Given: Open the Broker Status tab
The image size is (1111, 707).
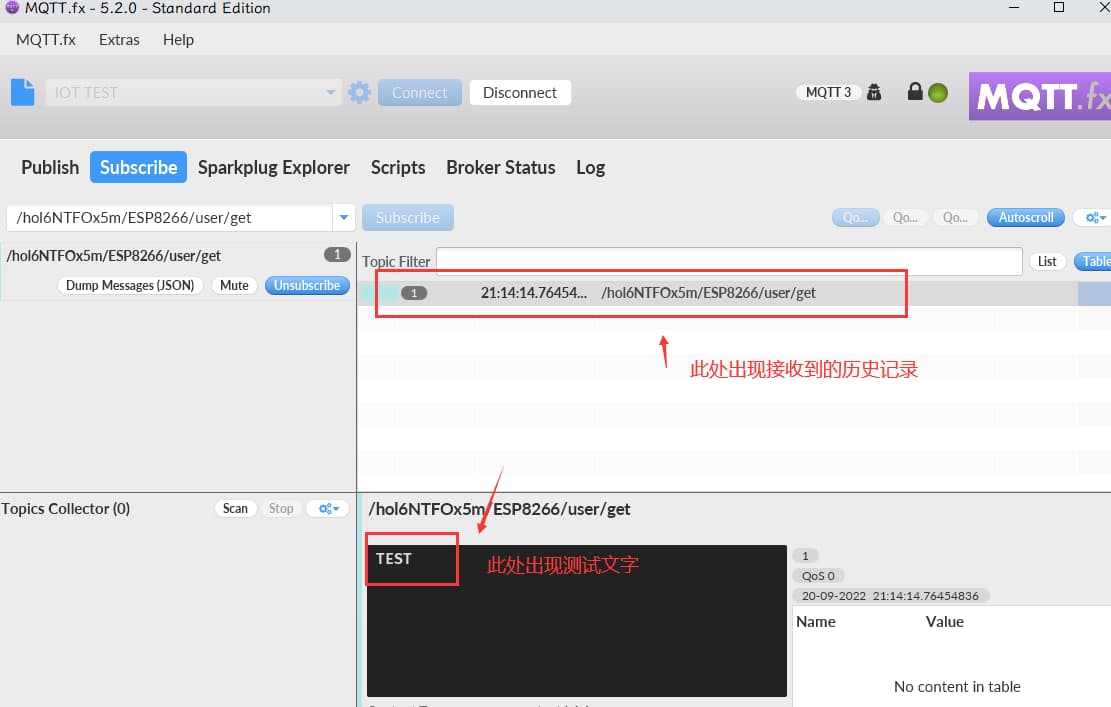Looking at the screenshot, I should (x=500, y=167).
